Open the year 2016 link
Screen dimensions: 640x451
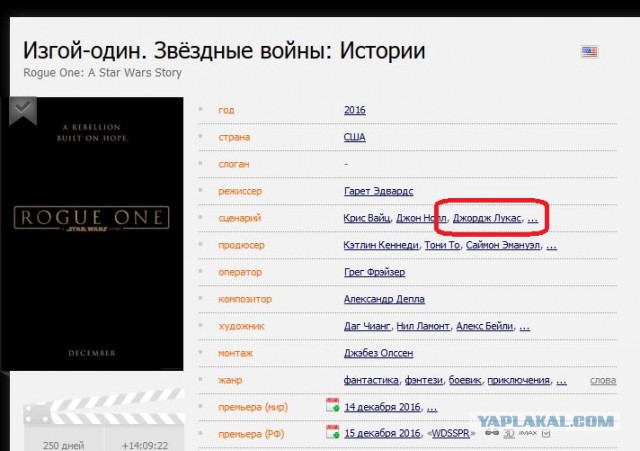[x=354, y=110]
